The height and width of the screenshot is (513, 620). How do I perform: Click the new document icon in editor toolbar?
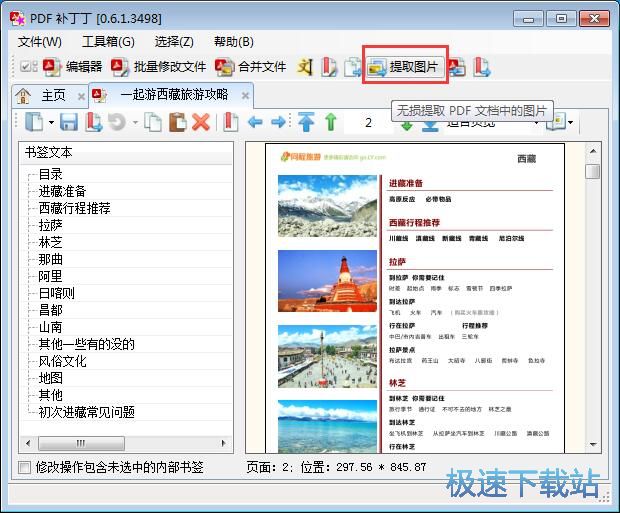pyautogui.click(x=34, y=121)
